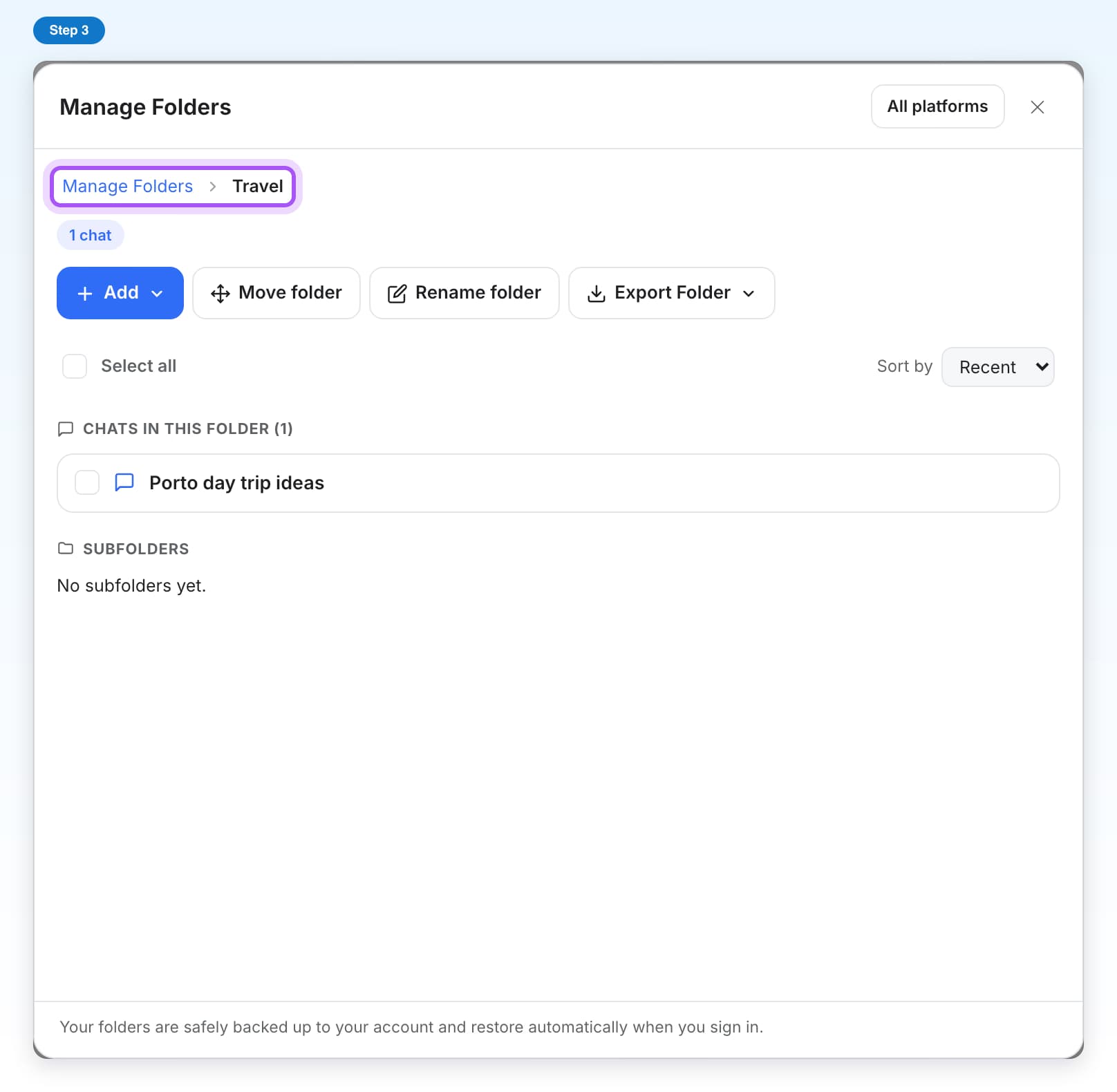Click the Sort by label

pos(905,366)
